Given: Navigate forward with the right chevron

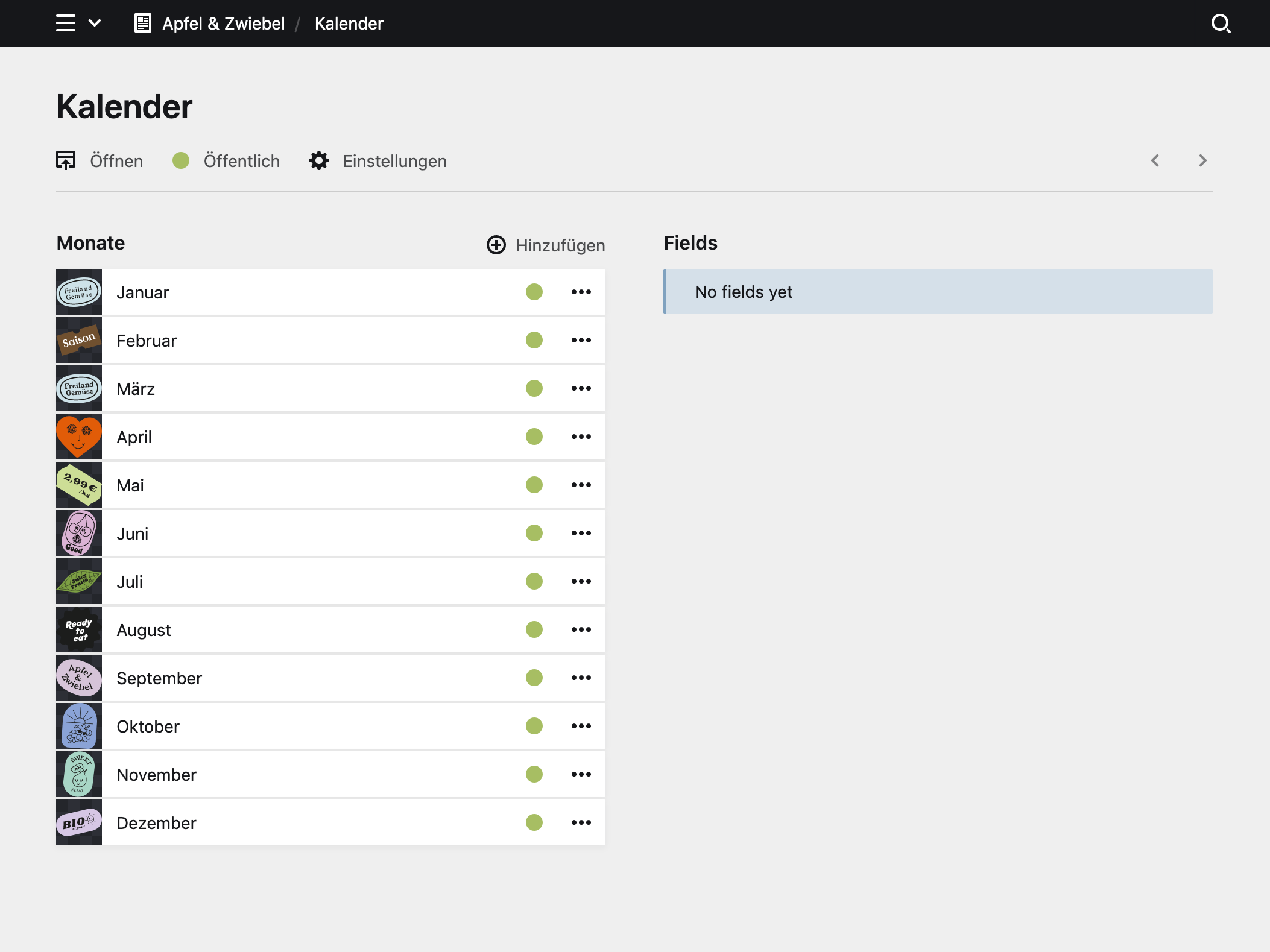Looking at the screenshot, I should coord(1203,160).
